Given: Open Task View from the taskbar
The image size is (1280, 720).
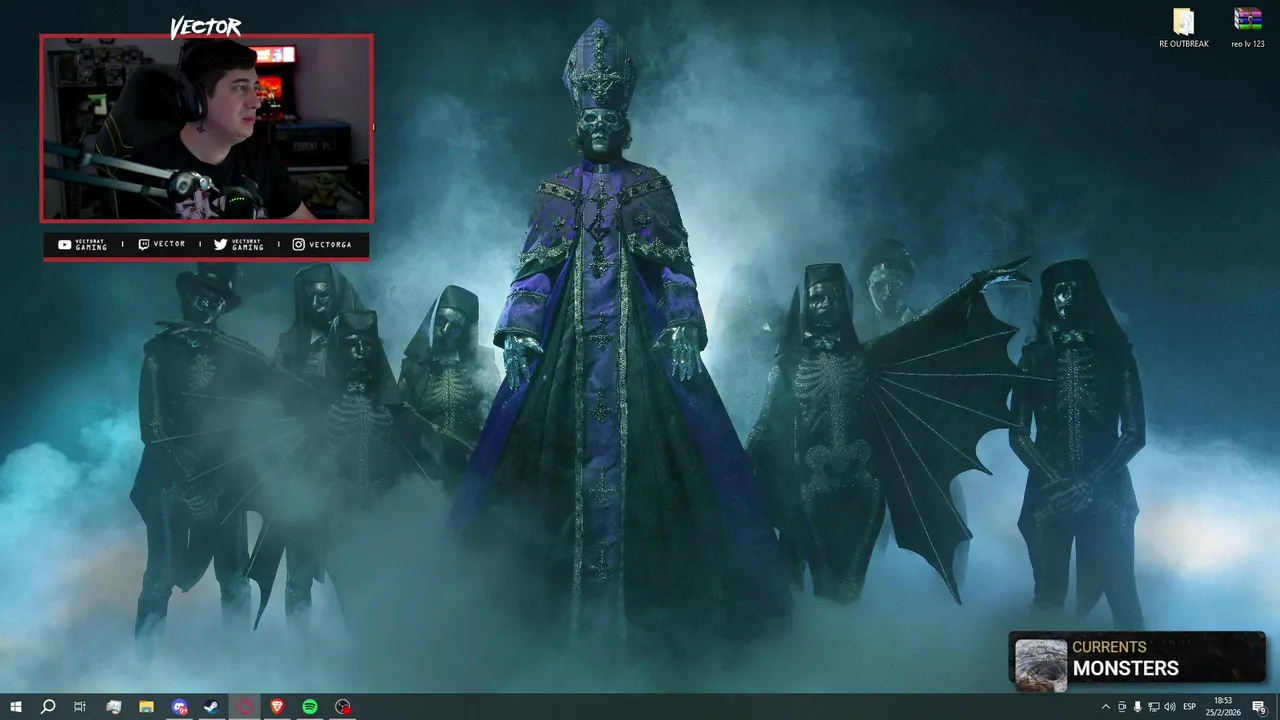Looking at the screenshot, I should coord(80,707).
